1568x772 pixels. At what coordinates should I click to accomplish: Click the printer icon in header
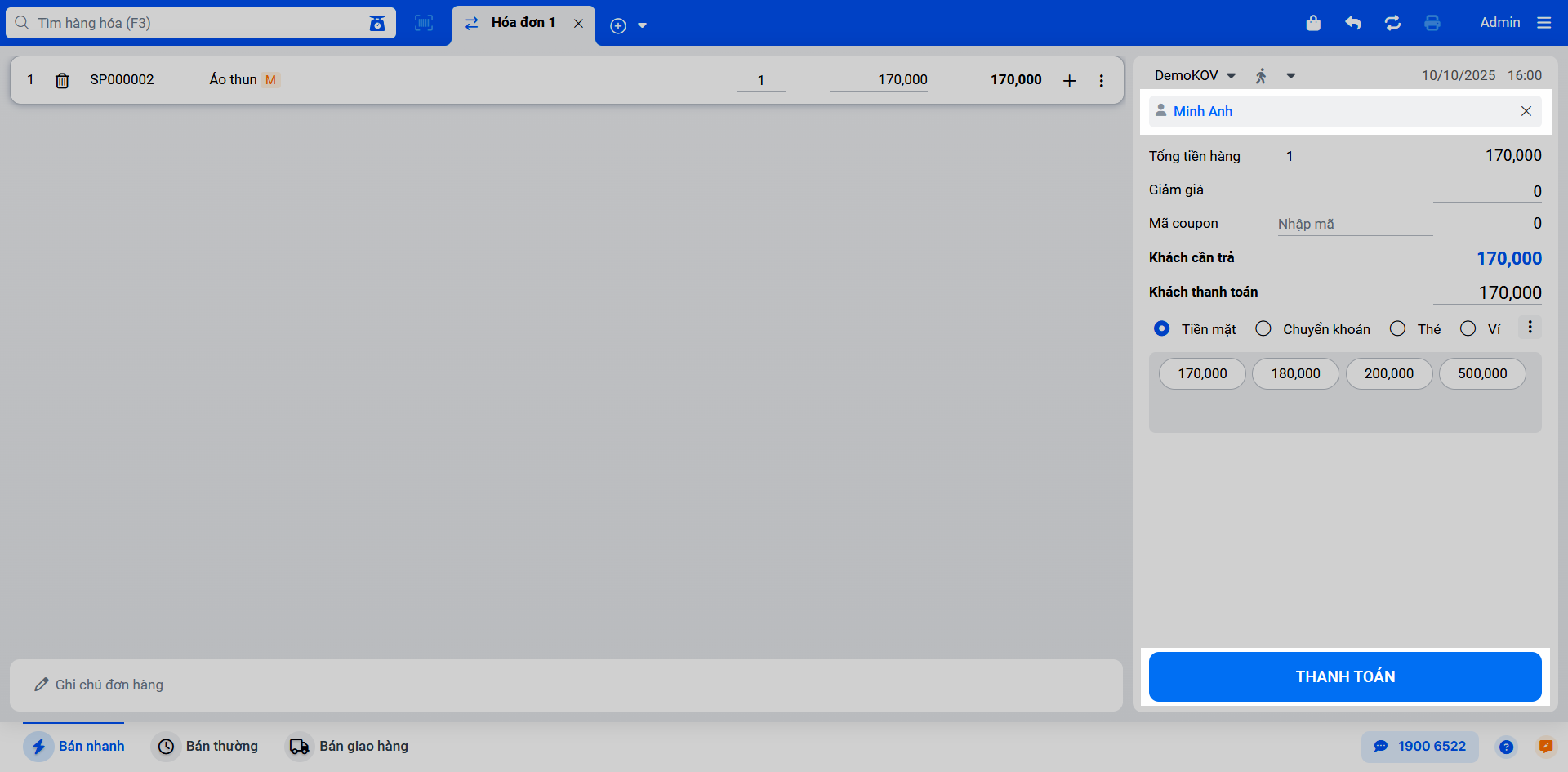coord(1432,23)
